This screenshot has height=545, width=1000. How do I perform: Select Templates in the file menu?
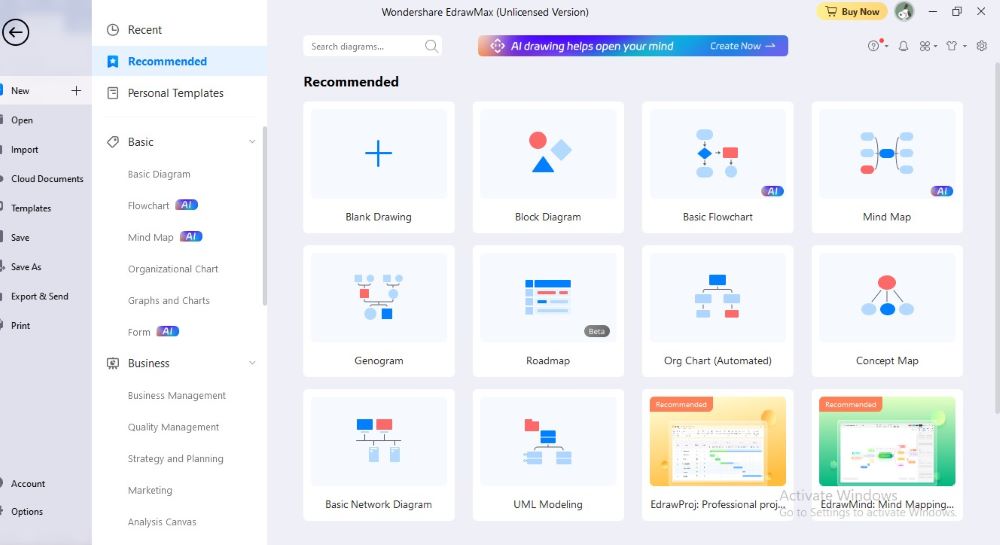pyautogui.click(x=31, y=208)
